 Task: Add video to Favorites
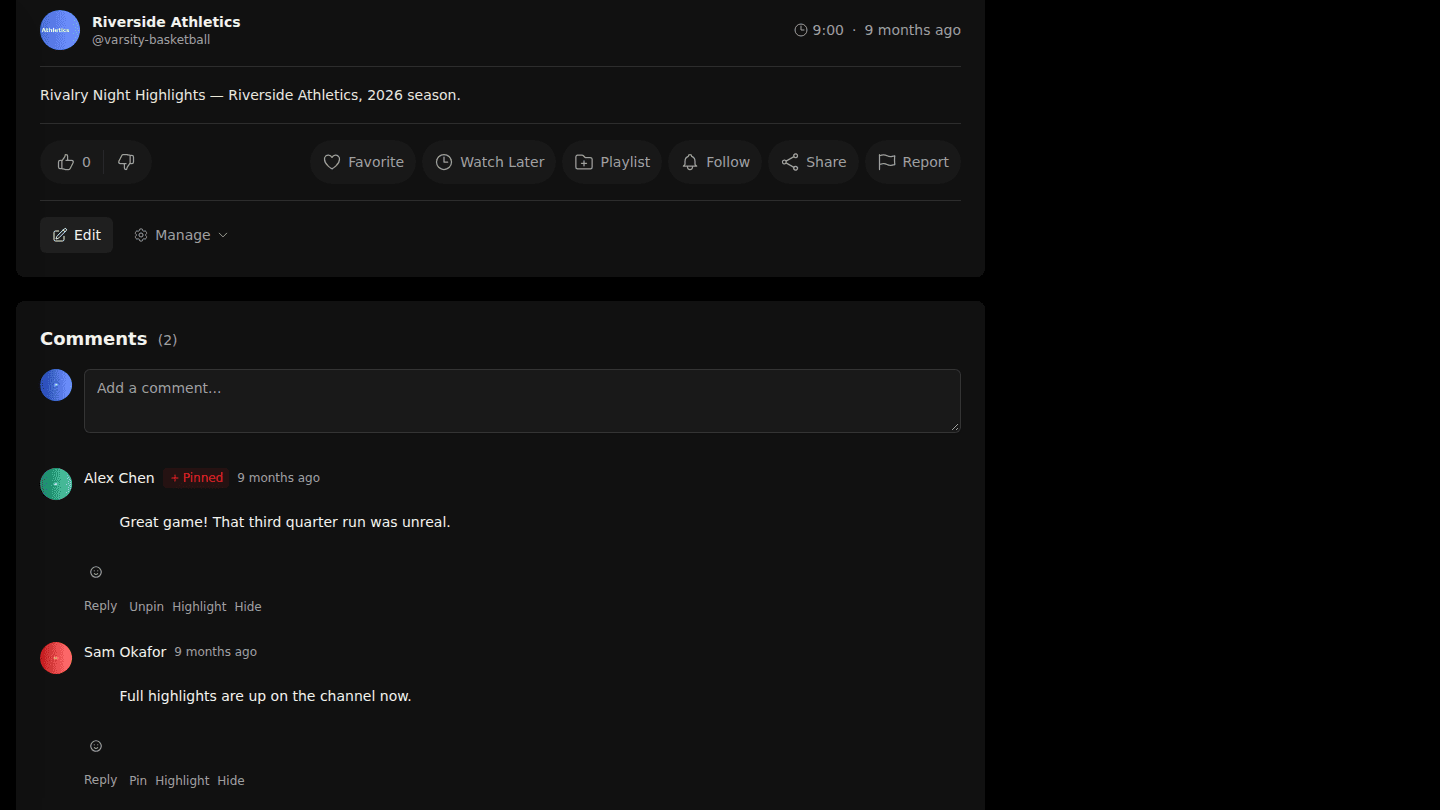click(x=363, y=162)
